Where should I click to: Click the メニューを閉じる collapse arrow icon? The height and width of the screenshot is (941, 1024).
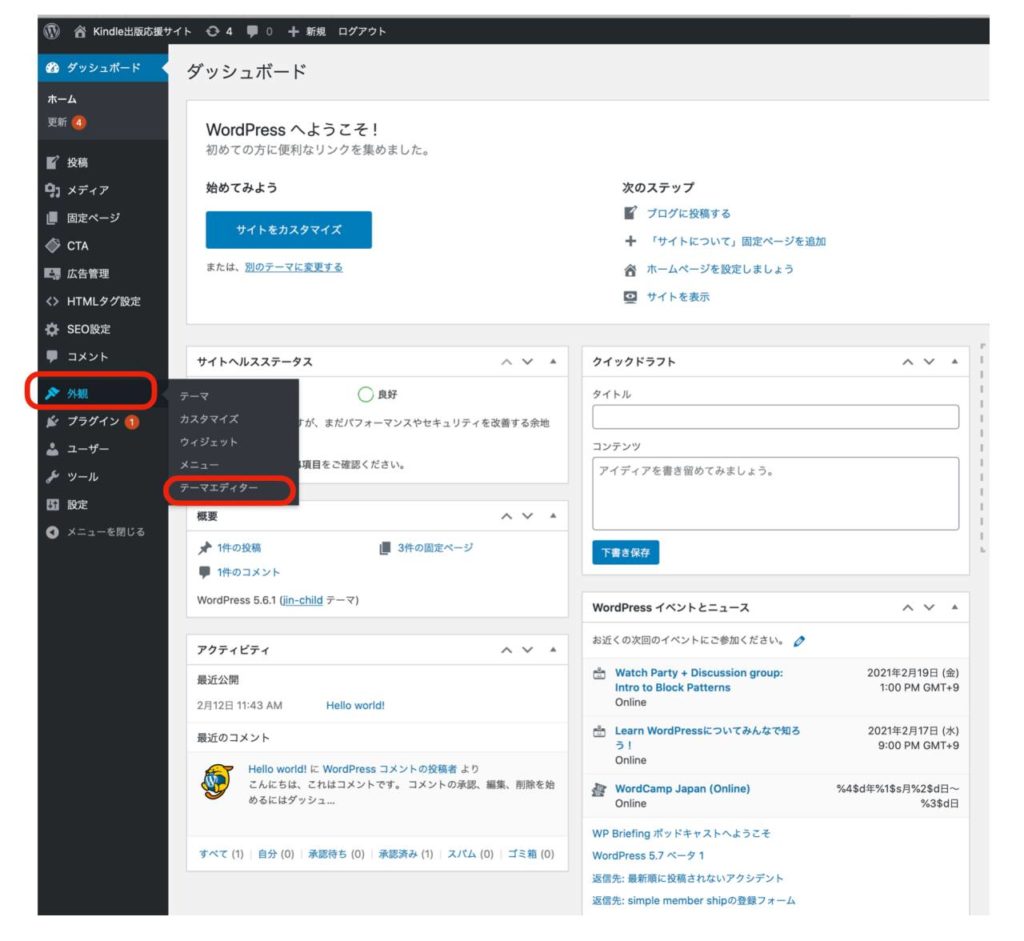pyautogui.click(x=52, y=532)
